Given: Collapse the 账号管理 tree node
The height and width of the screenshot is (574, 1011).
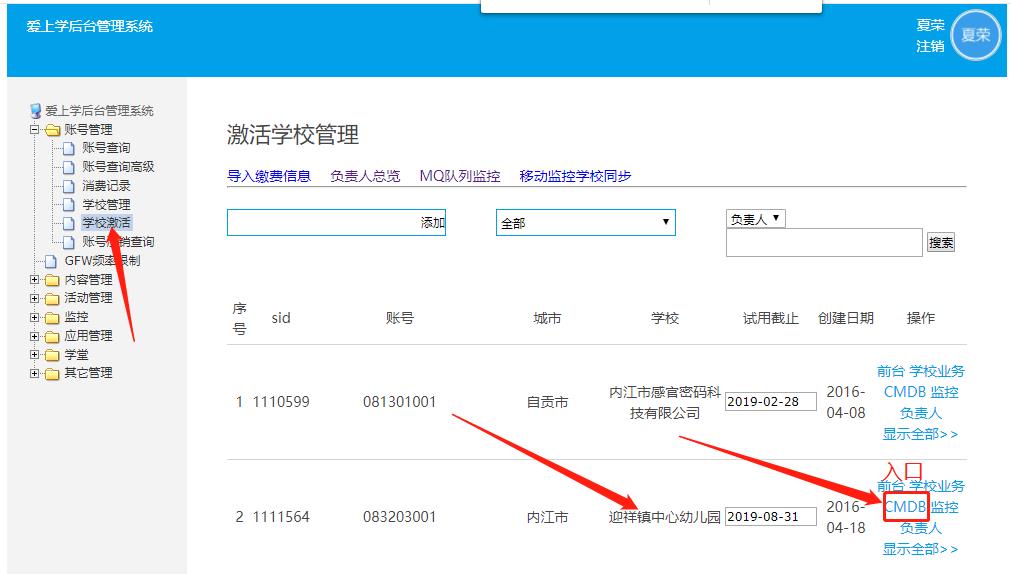Looking at the screenshot, I should [35, 130].
